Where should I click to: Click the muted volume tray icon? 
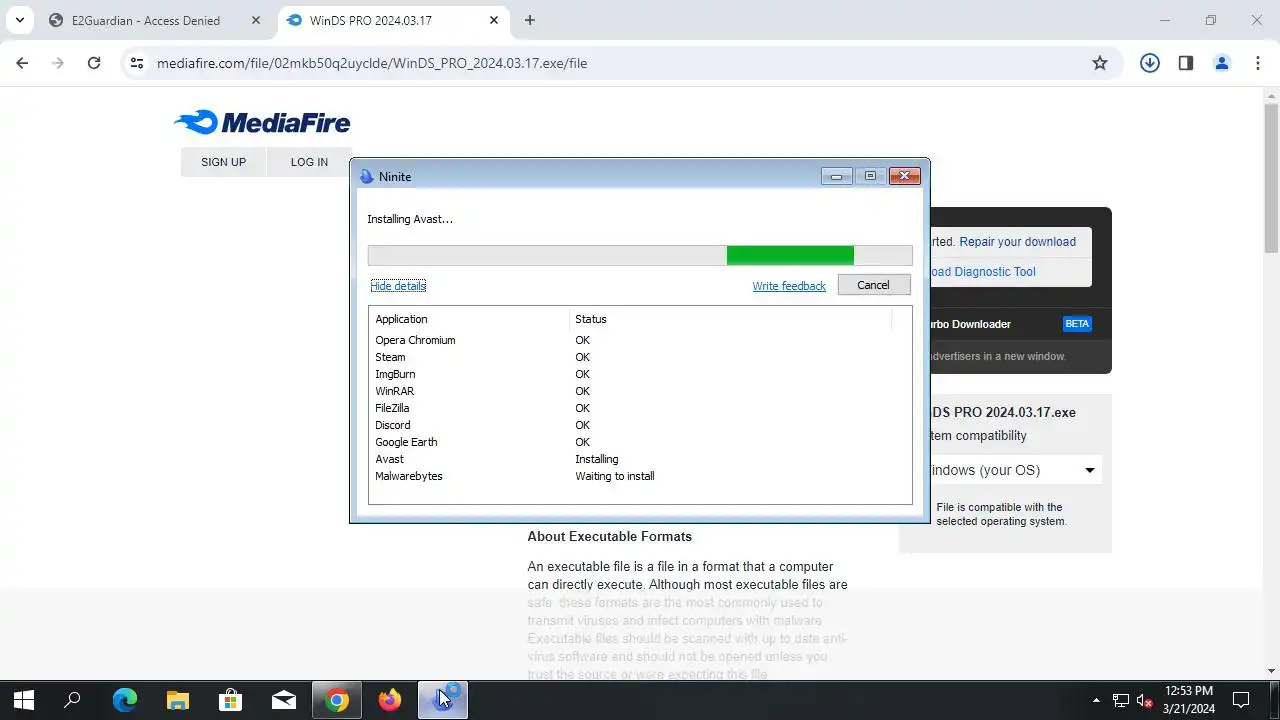coord(1146,700)
